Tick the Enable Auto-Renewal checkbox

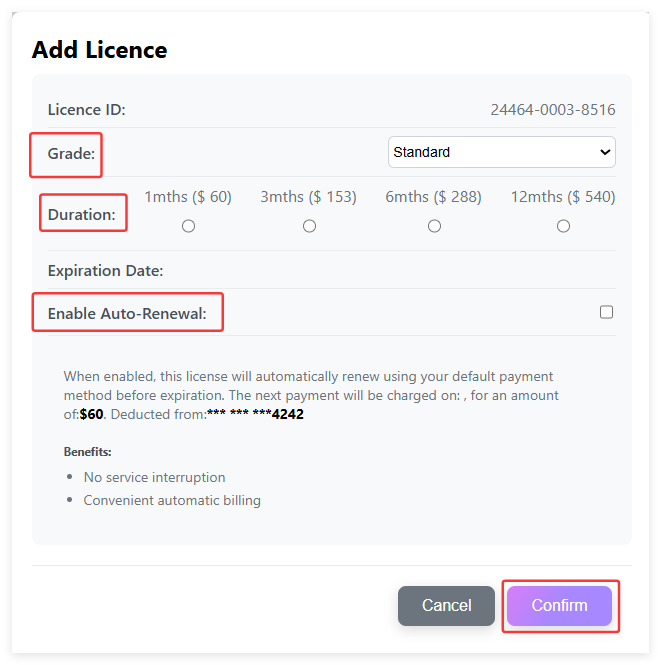point(606,312)
